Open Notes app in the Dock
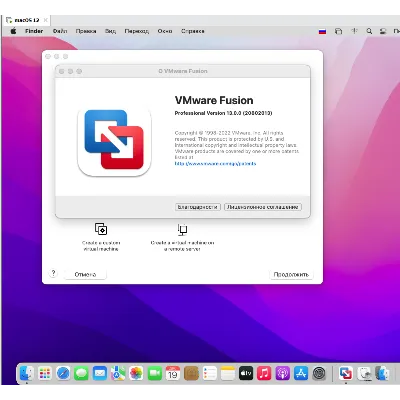 coord(228,373)
